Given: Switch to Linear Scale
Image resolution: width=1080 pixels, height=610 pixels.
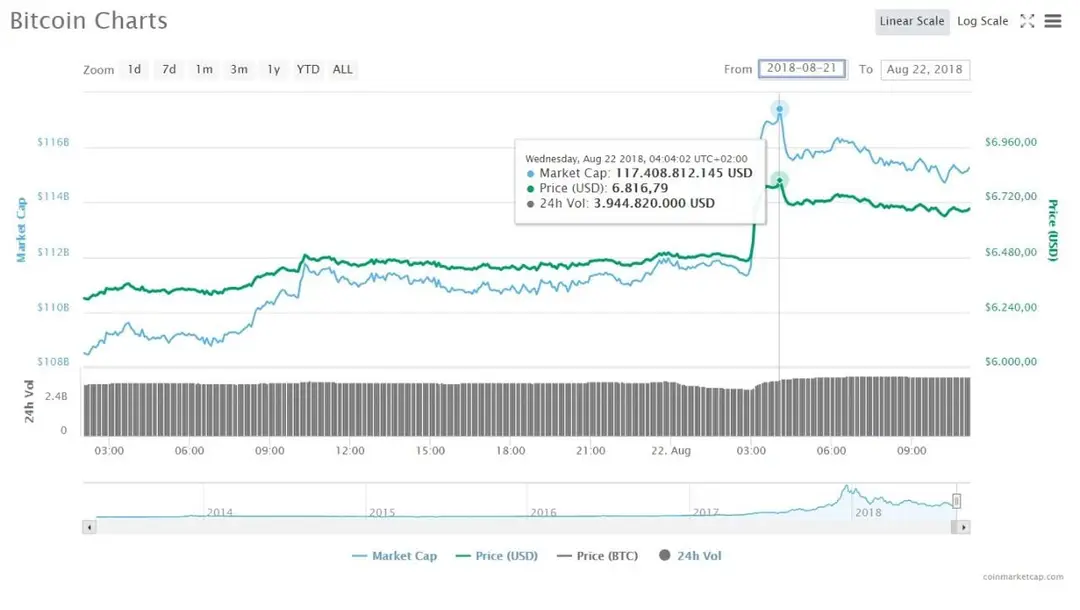Looking at the screenshot, I should coord(912,21).
